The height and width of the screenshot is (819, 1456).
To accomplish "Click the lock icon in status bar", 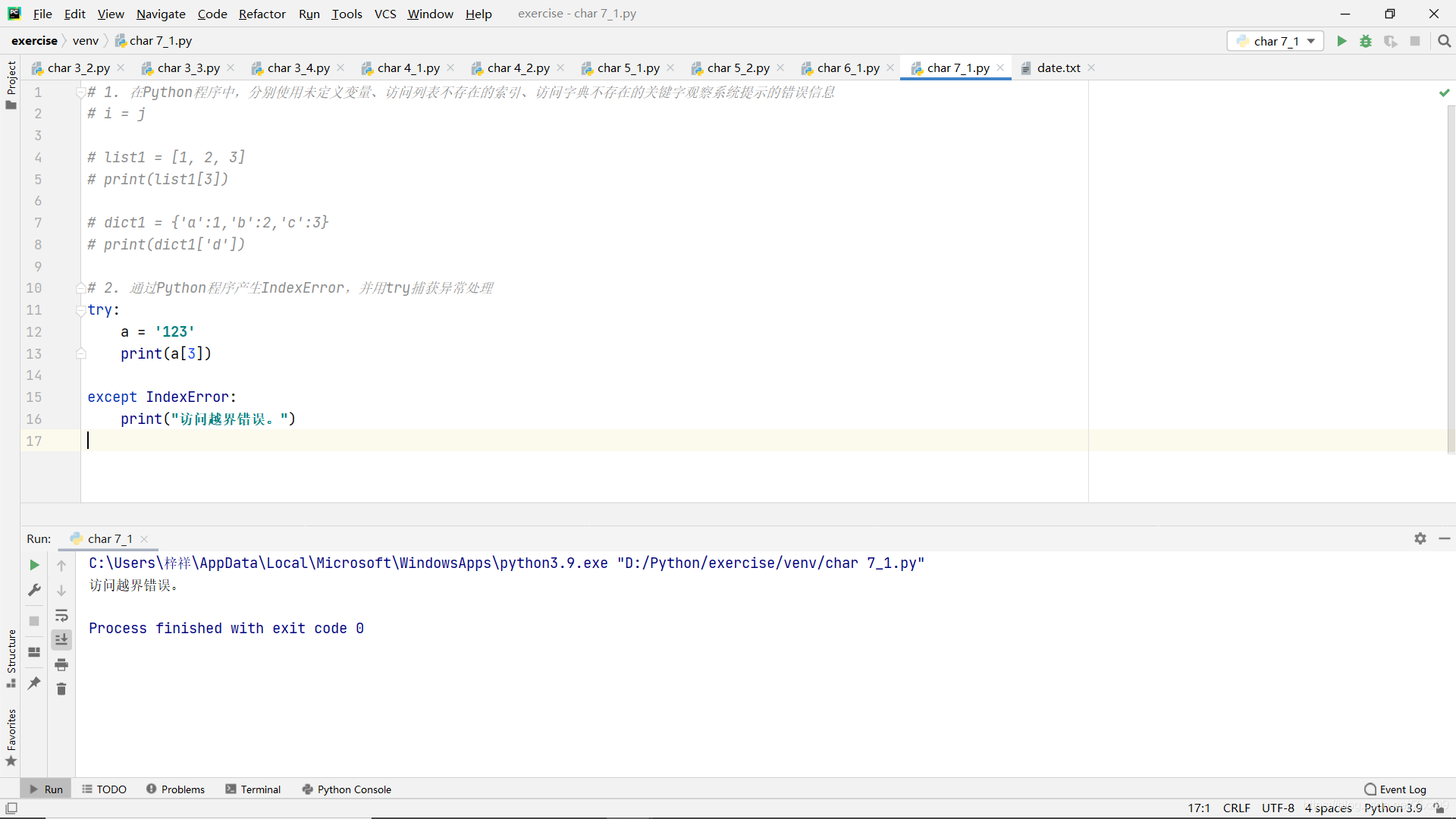I will coord(1439,808).
